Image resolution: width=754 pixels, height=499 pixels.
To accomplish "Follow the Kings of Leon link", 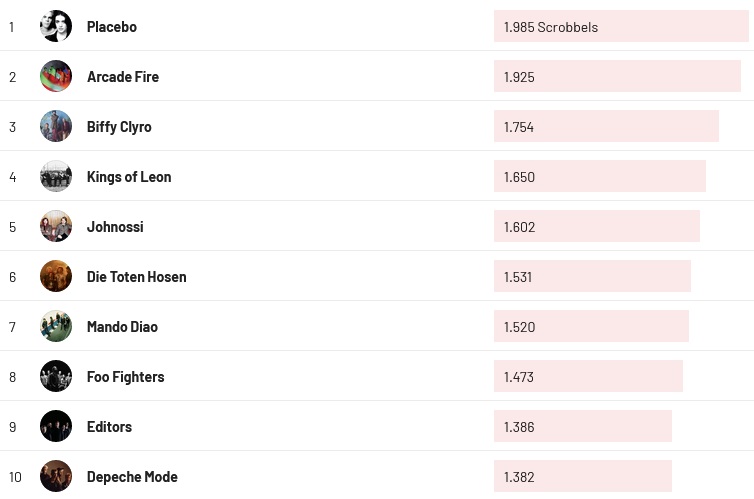I will click(129, 177).
